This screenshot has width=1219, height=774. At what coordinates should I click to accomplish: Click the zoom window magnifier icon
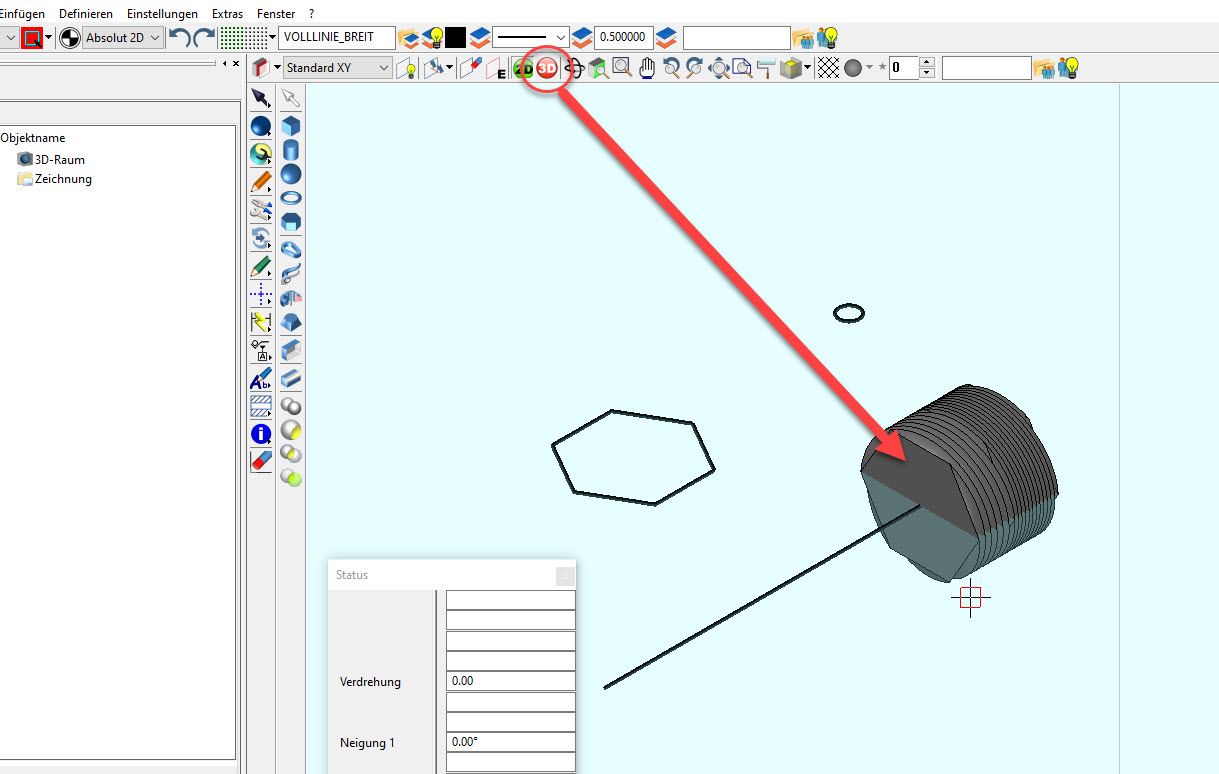click(623, 68)
